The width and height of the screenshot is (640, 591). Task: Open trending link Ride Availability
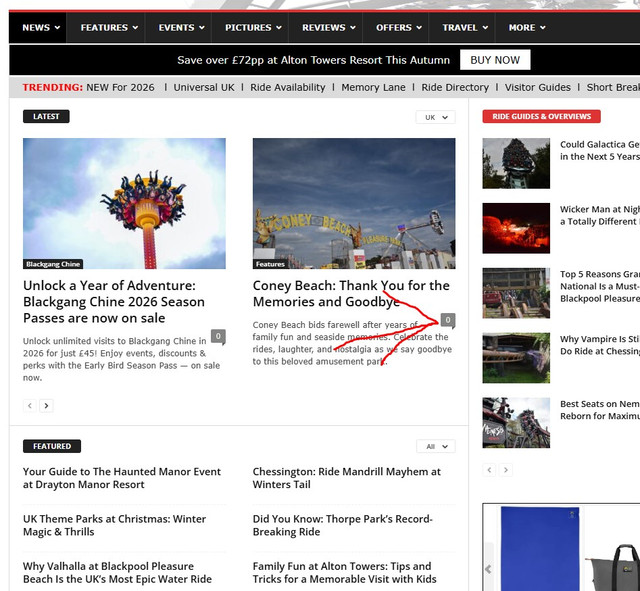click(288, 87)
